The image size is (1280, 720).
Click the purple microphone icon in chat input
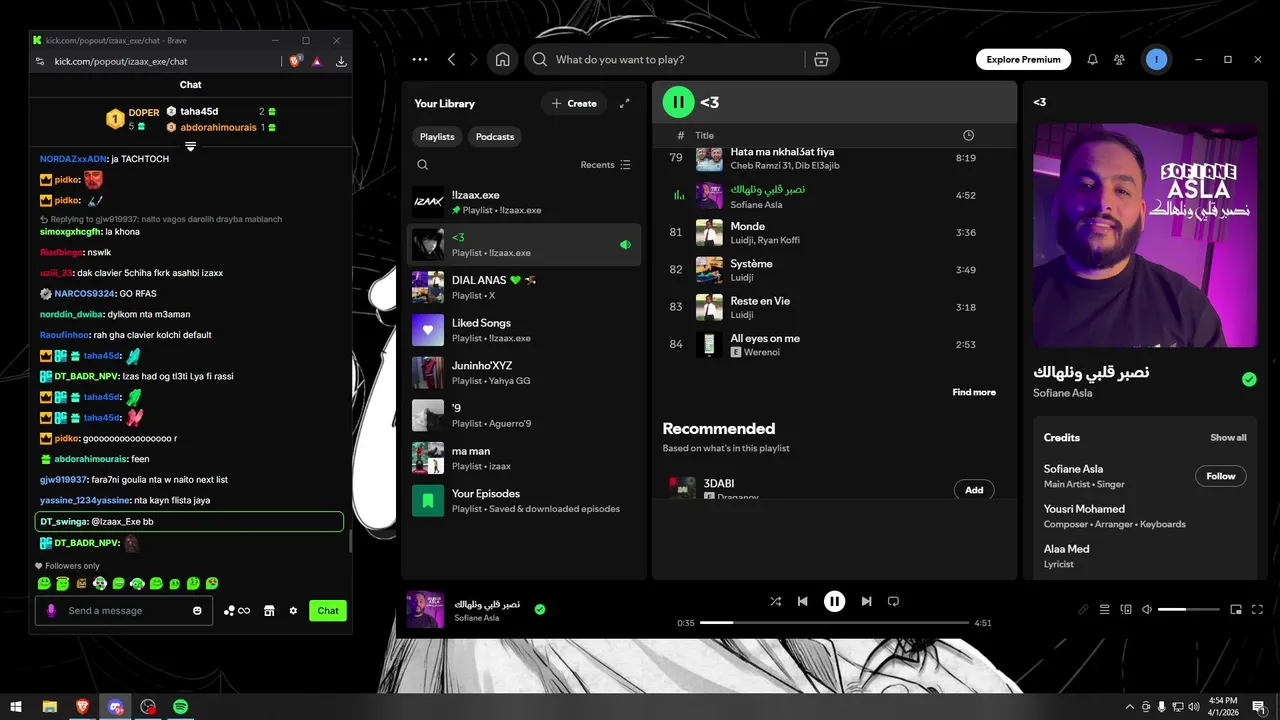[51, 610]
